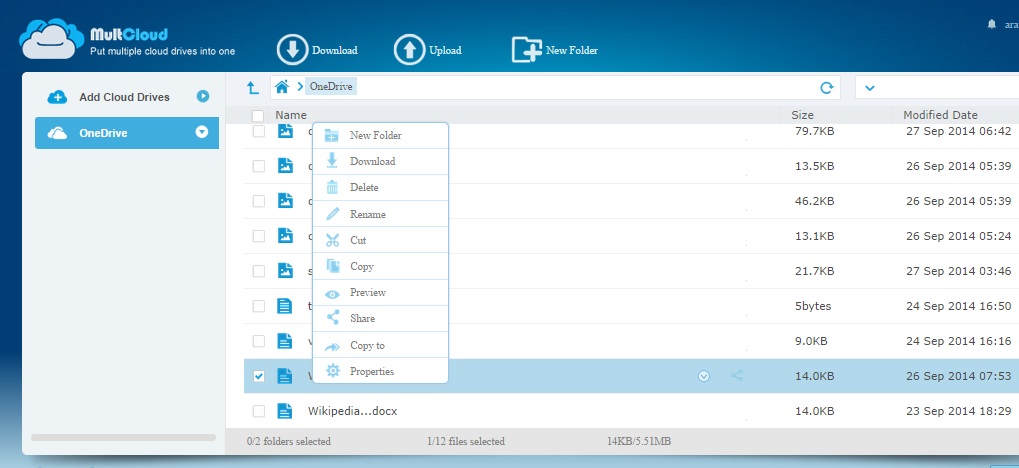Click the OneDrive cloud icon in sidebar
Screen dimensions: 1019x468
tap(57, 133)
